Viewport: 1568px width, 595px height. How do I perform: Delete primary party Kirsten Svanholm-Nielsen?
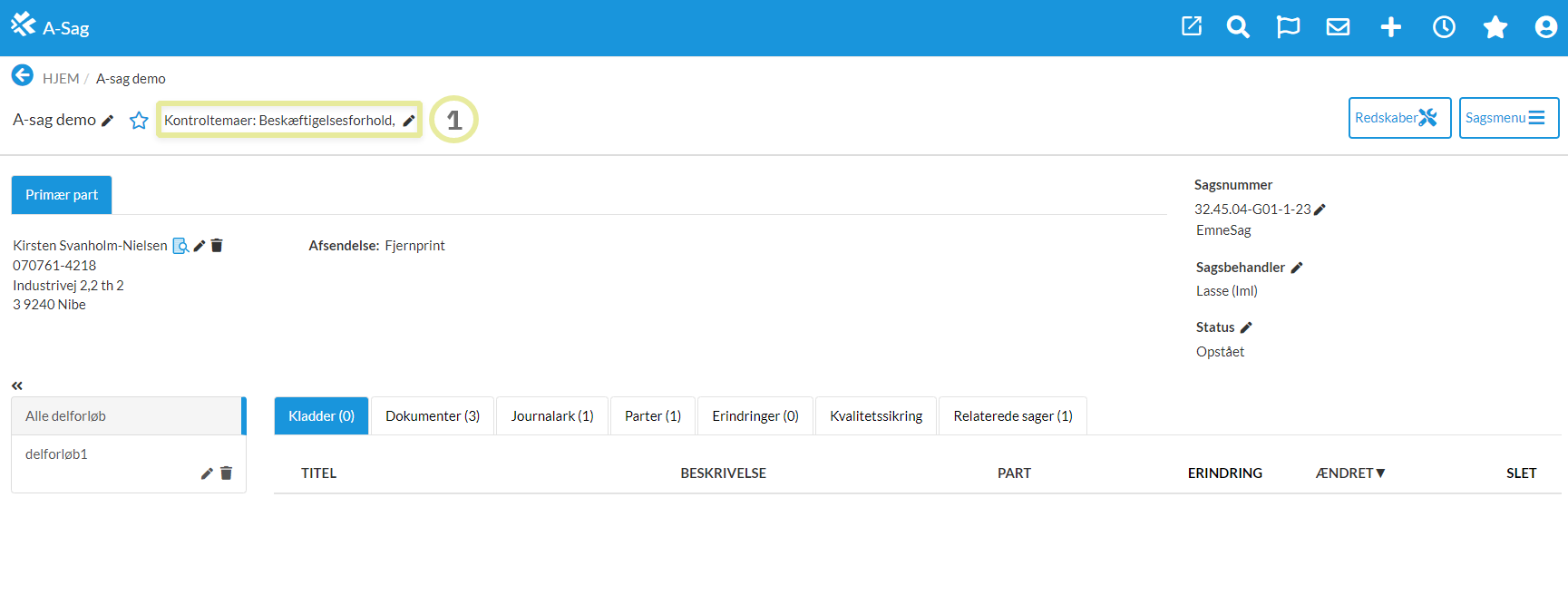point(217,246)
